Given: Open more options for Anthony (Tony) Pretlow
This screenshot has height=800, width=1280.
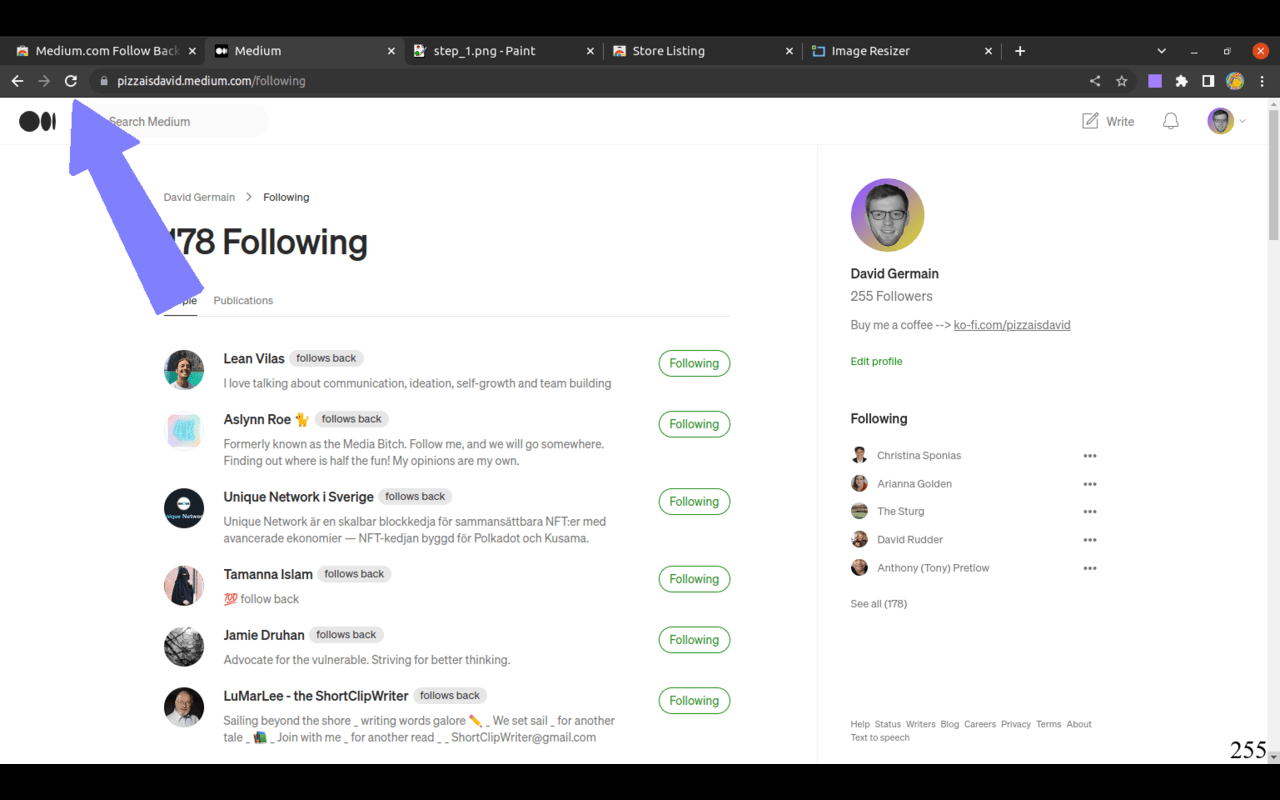Looking at the screenshot, I should 1090,568.
